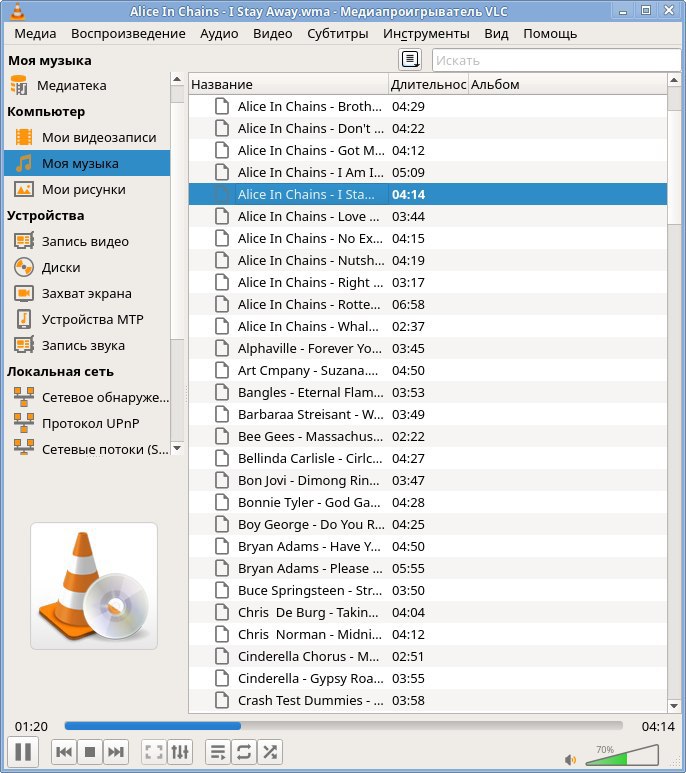The image size is (686, 773).
Task: Sort by the Длительность column header
Action: [428, 84]
